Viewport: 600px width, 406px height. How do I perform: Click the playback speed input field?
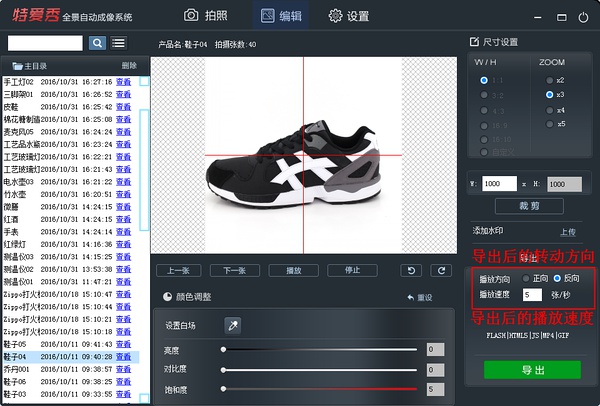pos(532,295)
